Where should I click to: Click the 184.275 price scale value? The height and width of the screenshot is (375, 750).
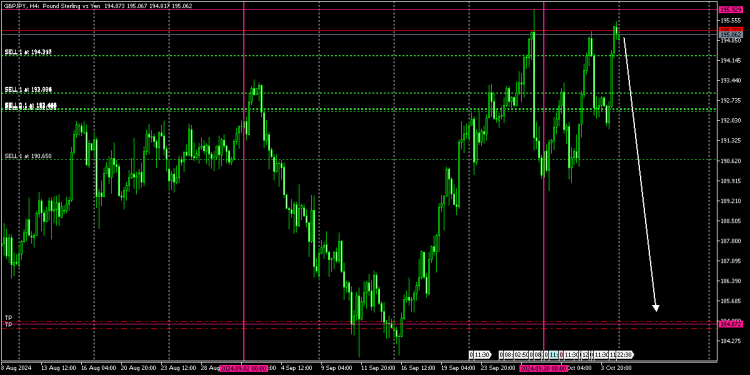point(730,341)
